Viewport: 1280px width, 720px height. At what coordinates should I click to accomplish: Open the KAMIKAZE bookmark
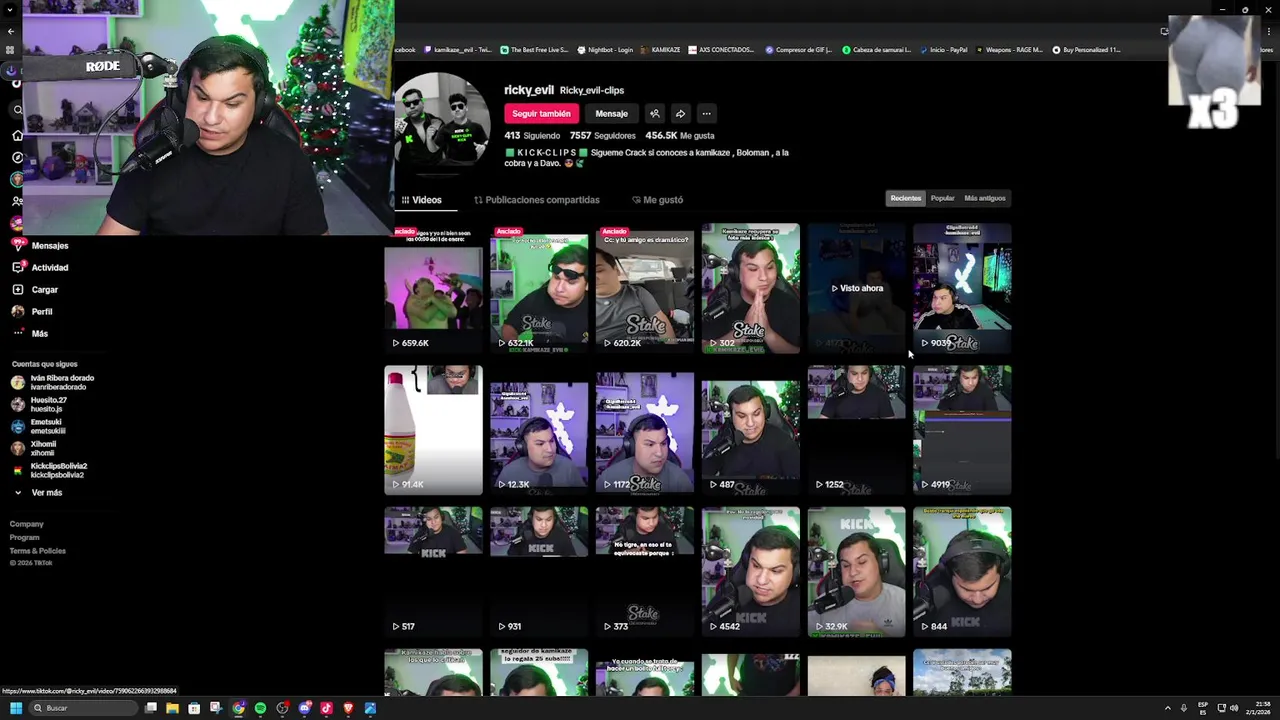661,50
